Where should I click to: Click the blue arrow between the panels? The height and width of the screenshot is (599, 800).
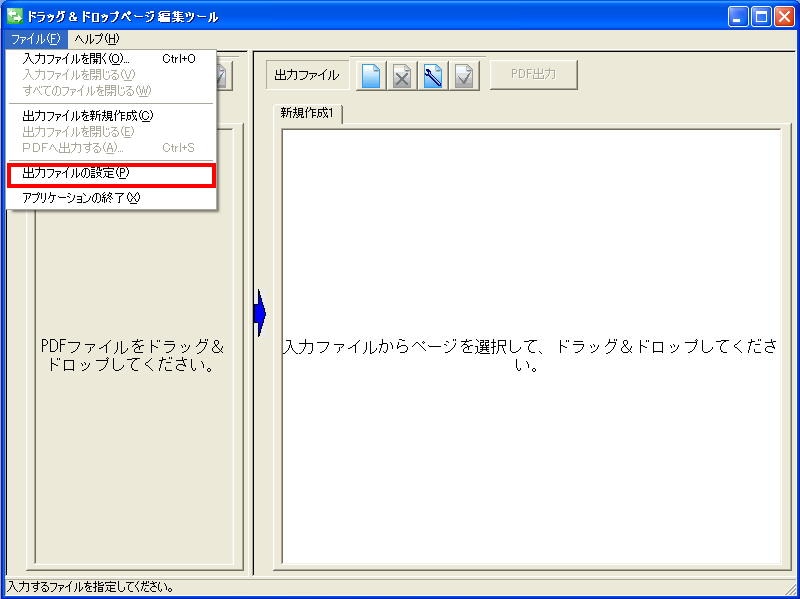click(260, 313)
